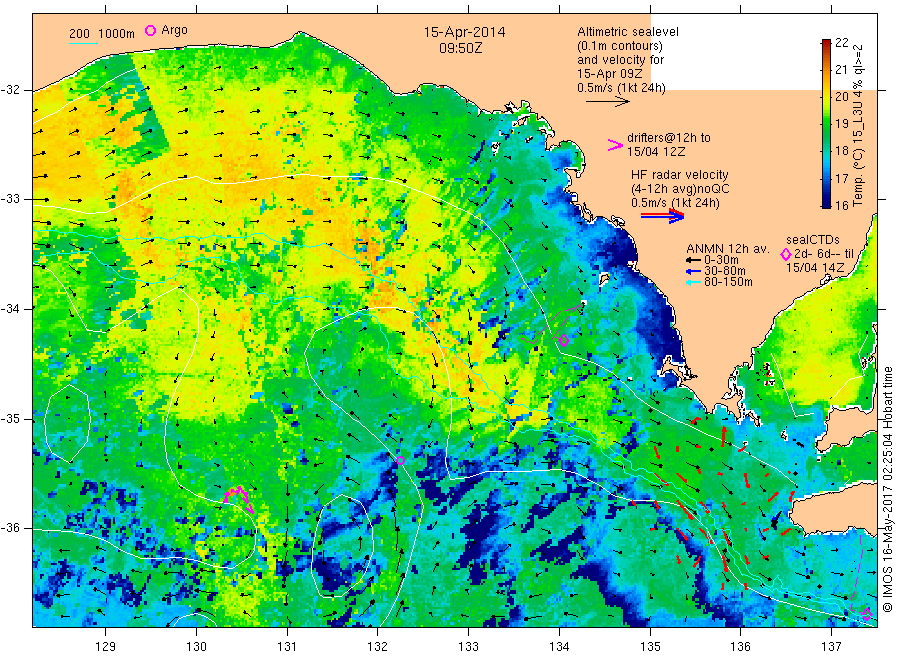
Task: Click the -34 latitude axis label
Action: coord(10,309)
